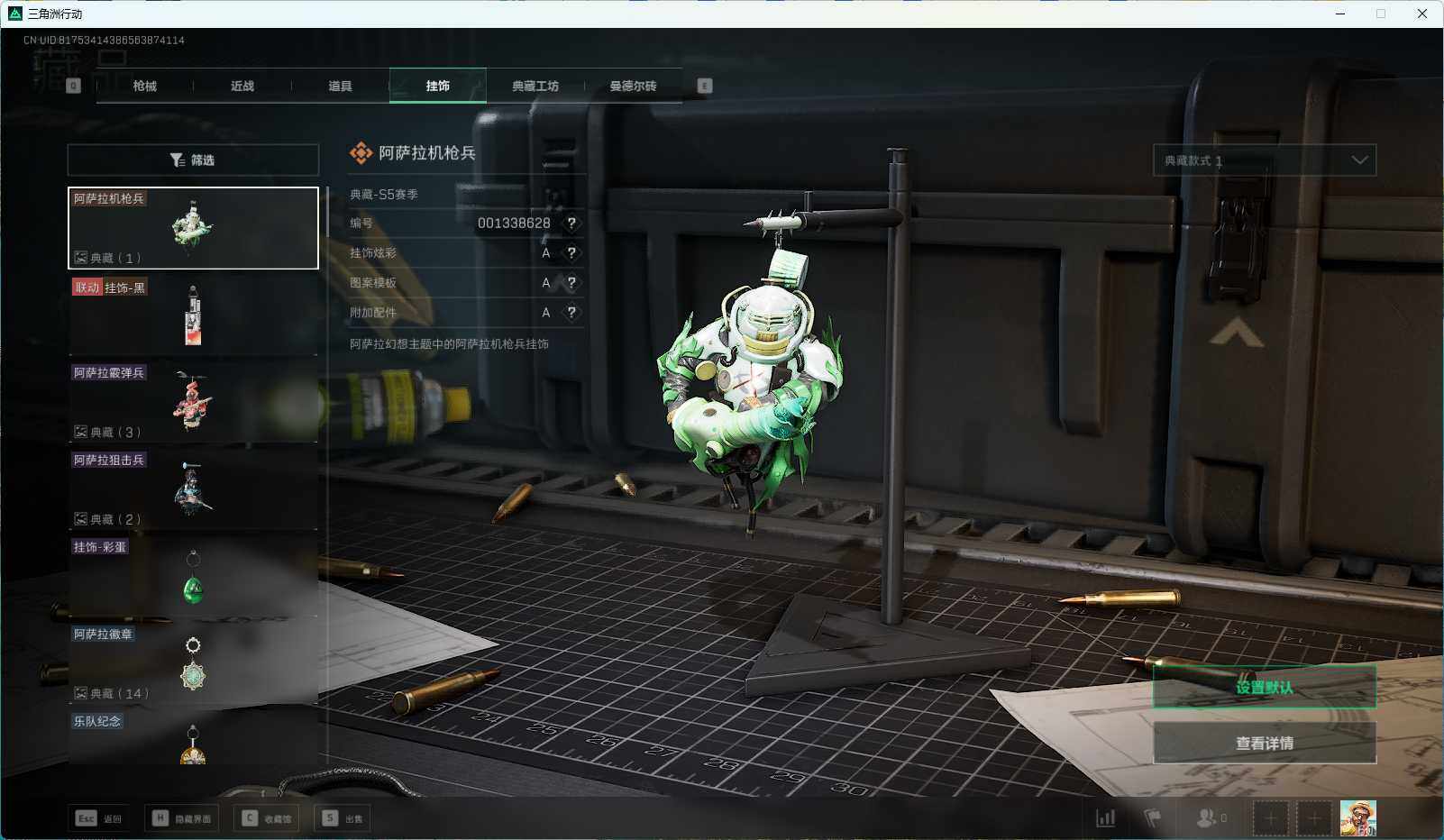Click the 典藏 (1) image icon
Image resolution: width=1444 pixels, height=840 pixels.
point(80,258)
